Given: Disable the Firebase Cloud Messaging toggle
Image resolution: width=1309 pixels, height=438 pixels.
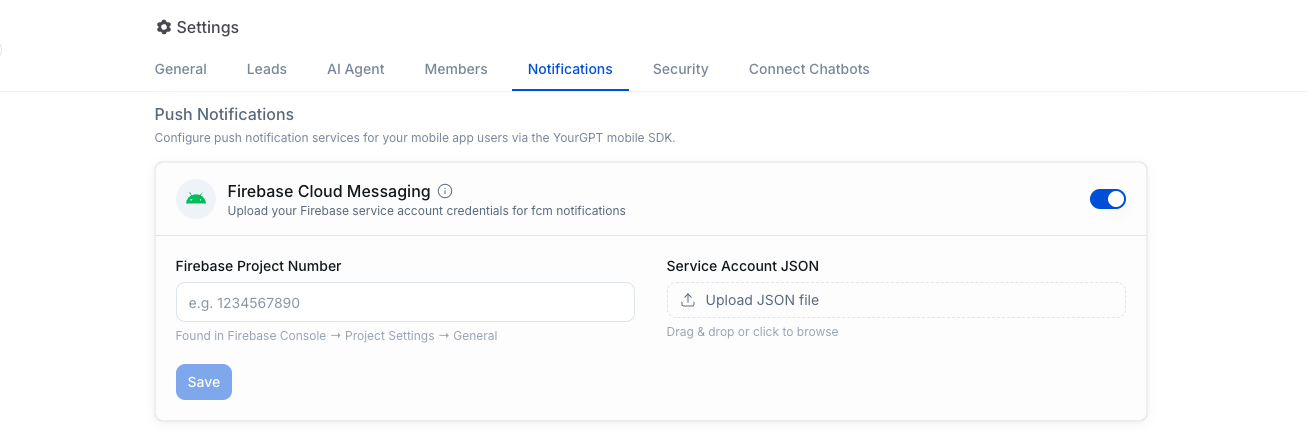Looking at the screenshot, I should point(1107,199).
